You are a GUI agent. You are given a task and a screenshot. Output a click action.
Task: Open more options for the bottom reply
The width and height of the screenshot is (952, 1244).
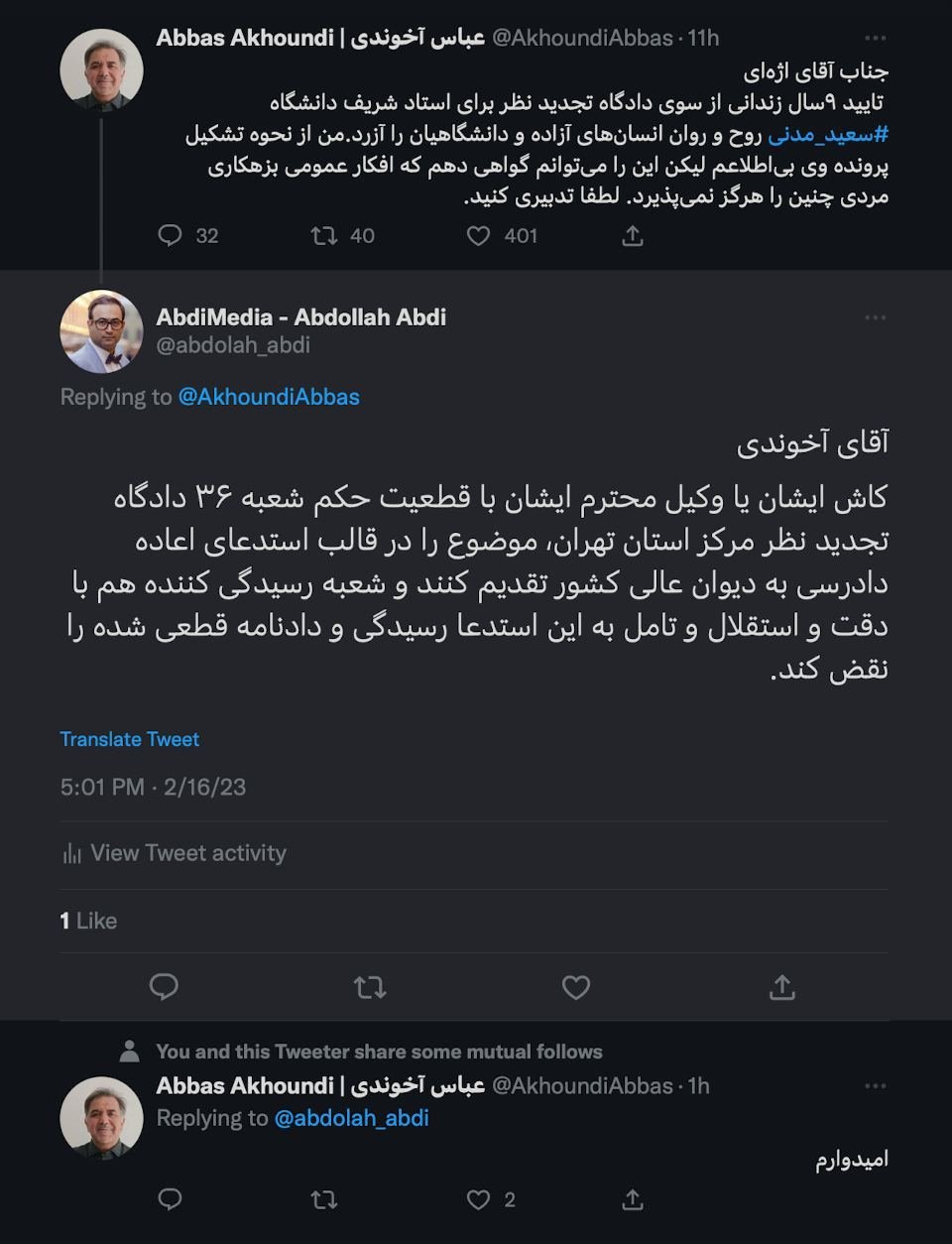point(875,1086)
